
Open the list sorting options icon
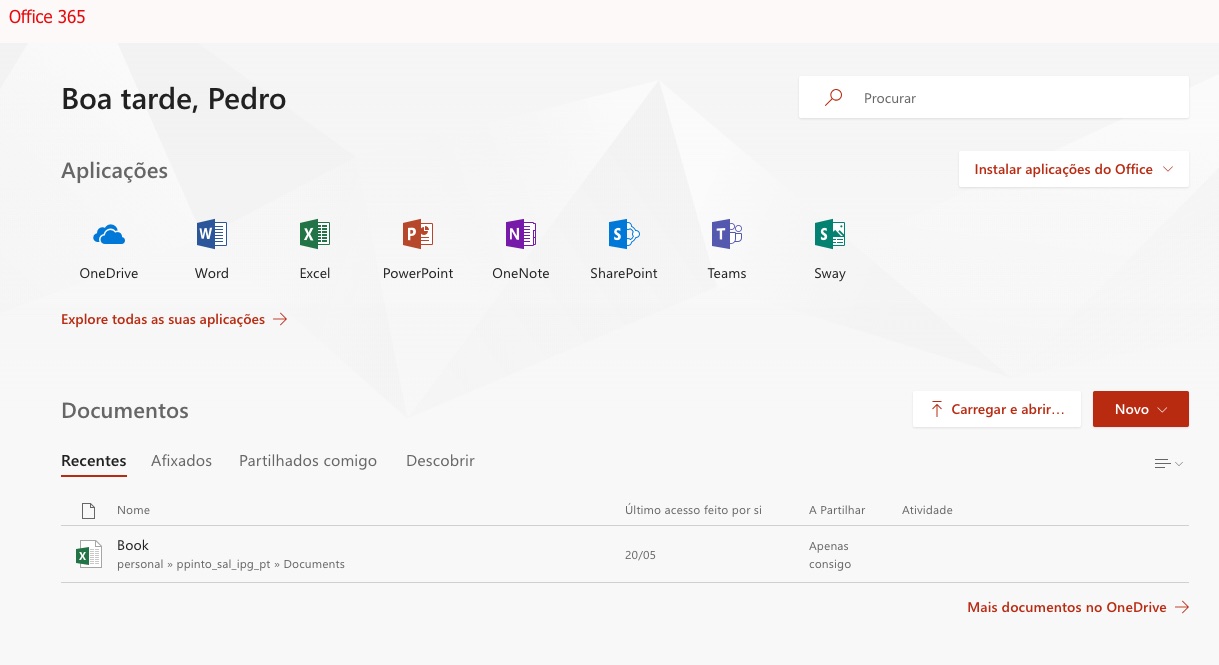tap(1164, 463)
